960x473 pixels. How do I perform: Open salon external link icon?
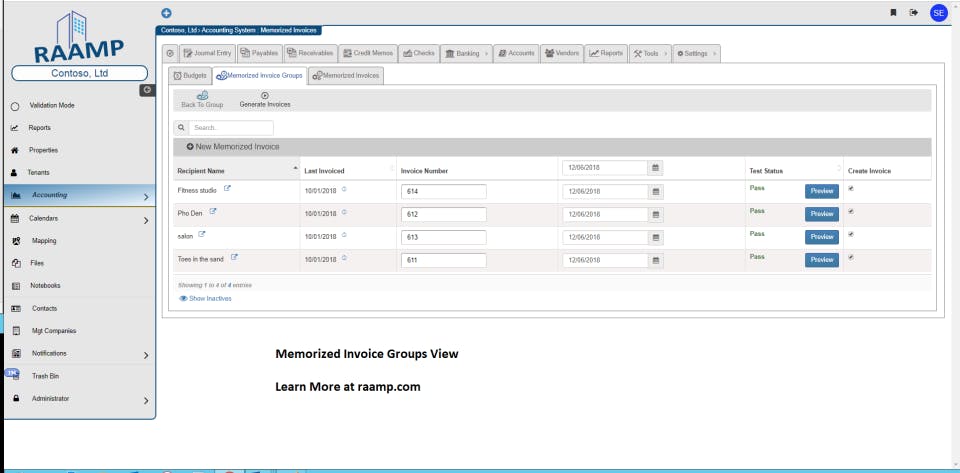(x=202, y=234)
